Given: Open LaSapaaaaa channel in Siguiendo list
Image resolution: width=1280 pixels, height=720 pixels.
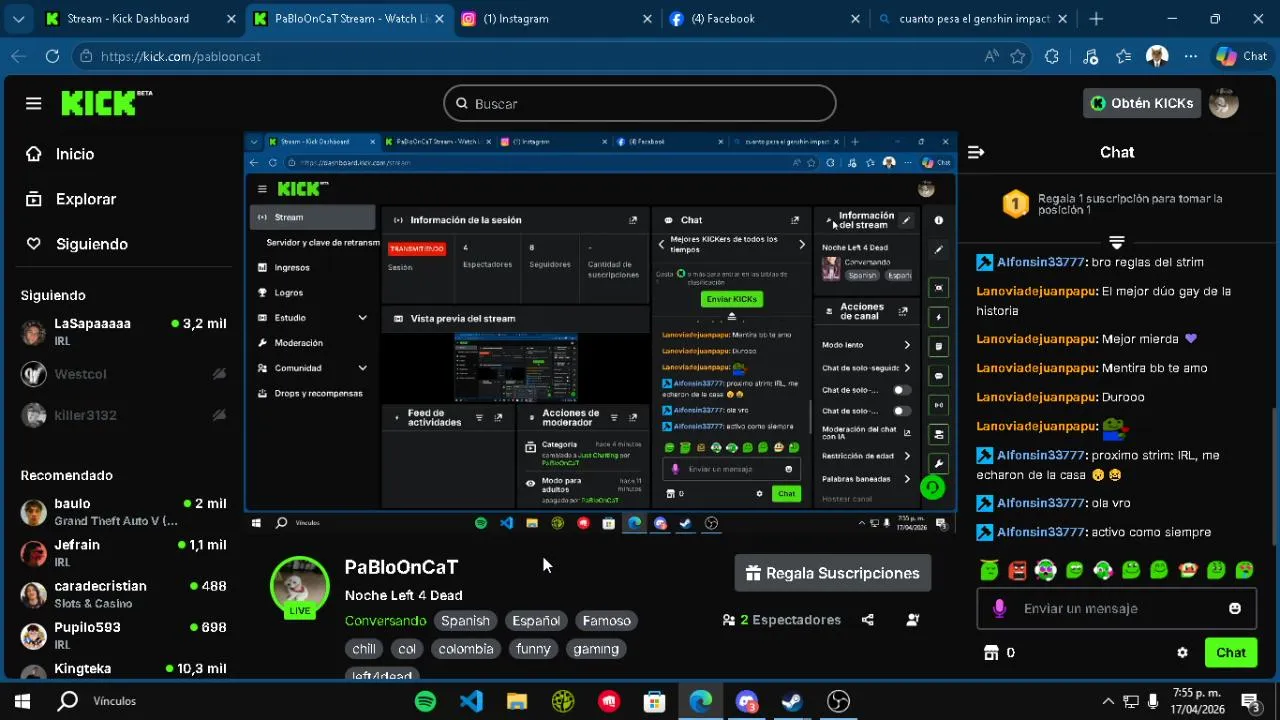Looking at the screenshot, I should (x=124, y=332).
